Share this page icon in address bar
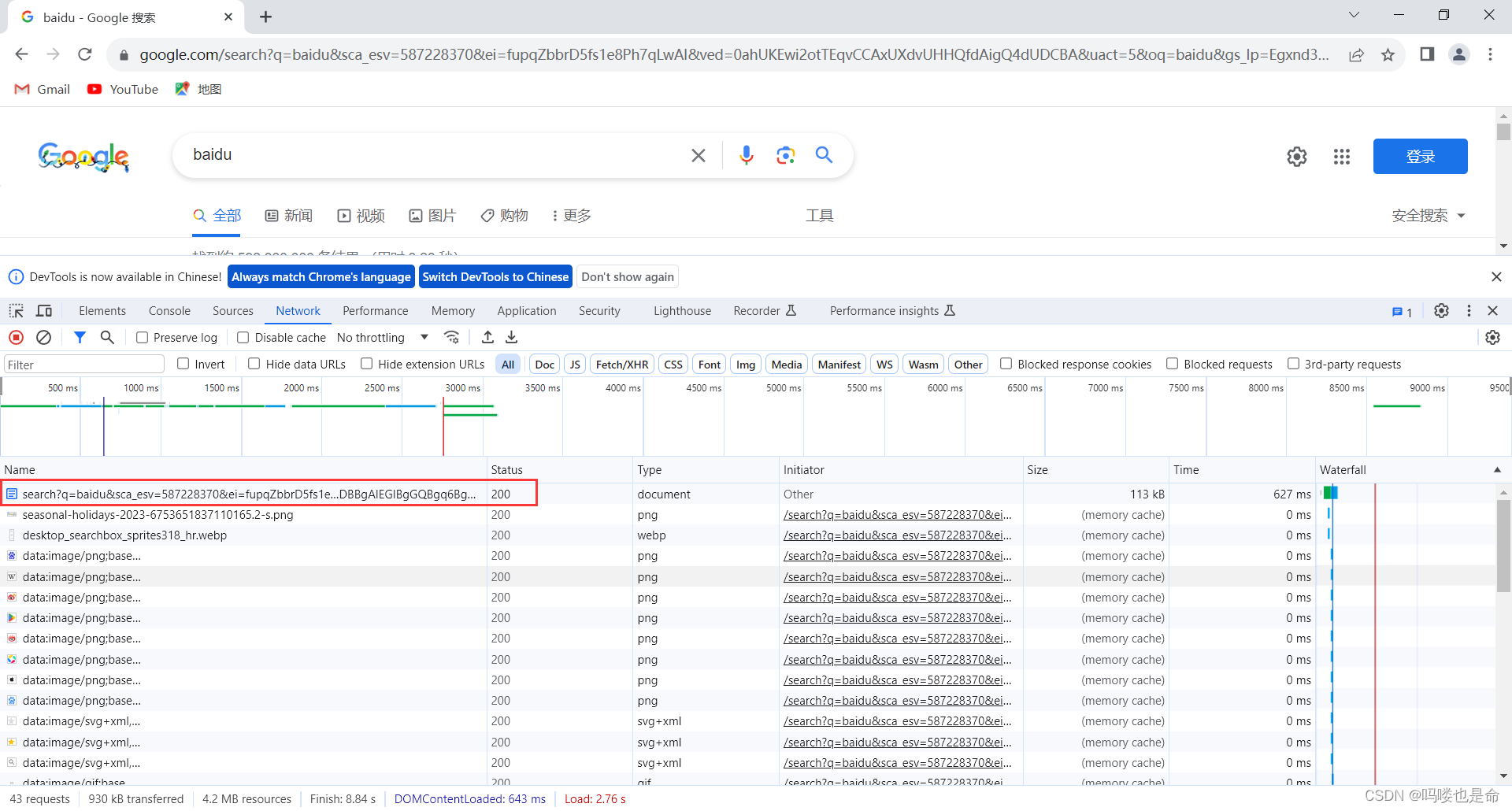1512x811 pixels. [x=1356, y=54]
